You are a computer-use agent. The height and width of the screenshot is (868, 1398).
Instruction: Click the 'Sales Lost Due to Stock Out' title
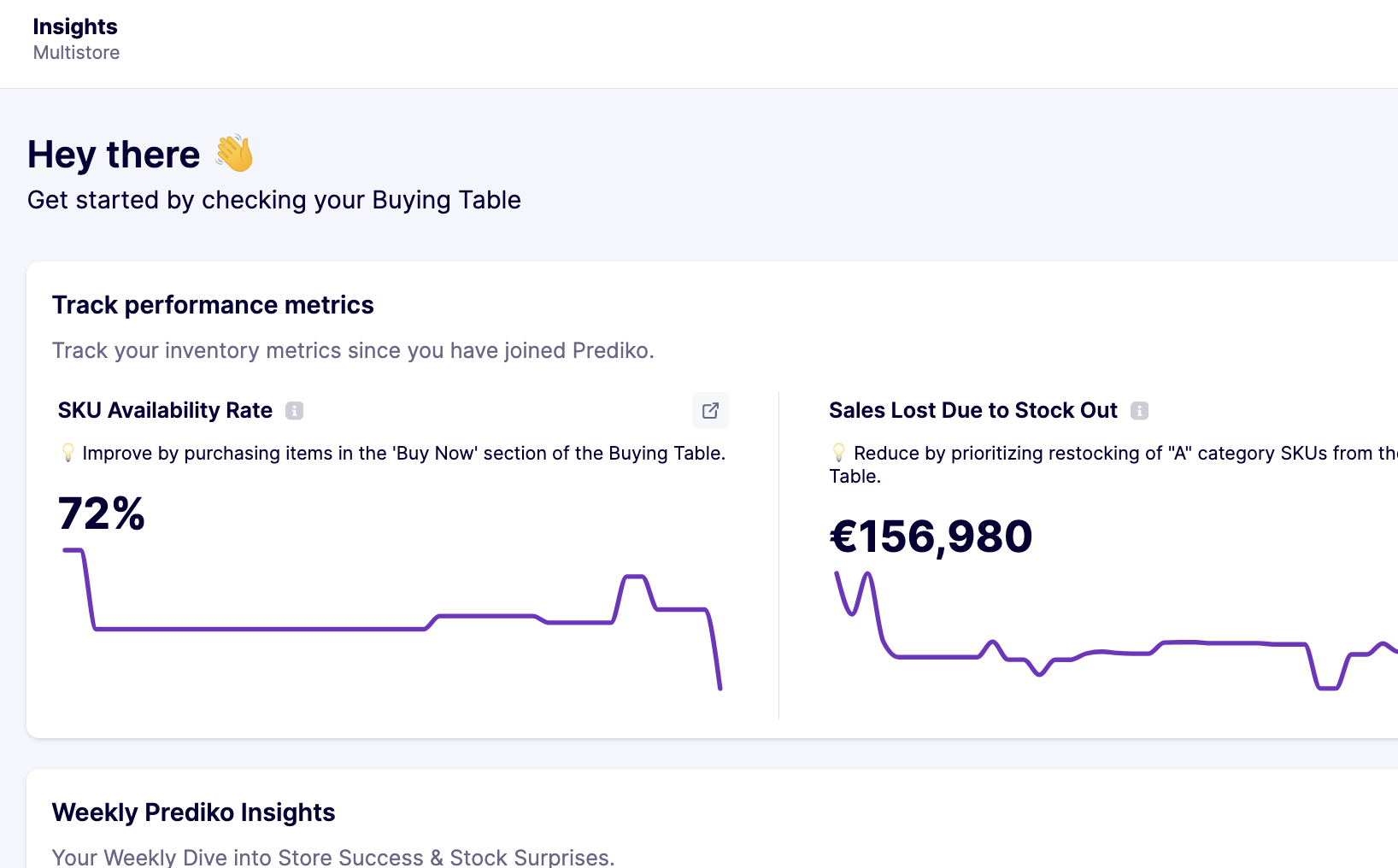coord(972,411)
